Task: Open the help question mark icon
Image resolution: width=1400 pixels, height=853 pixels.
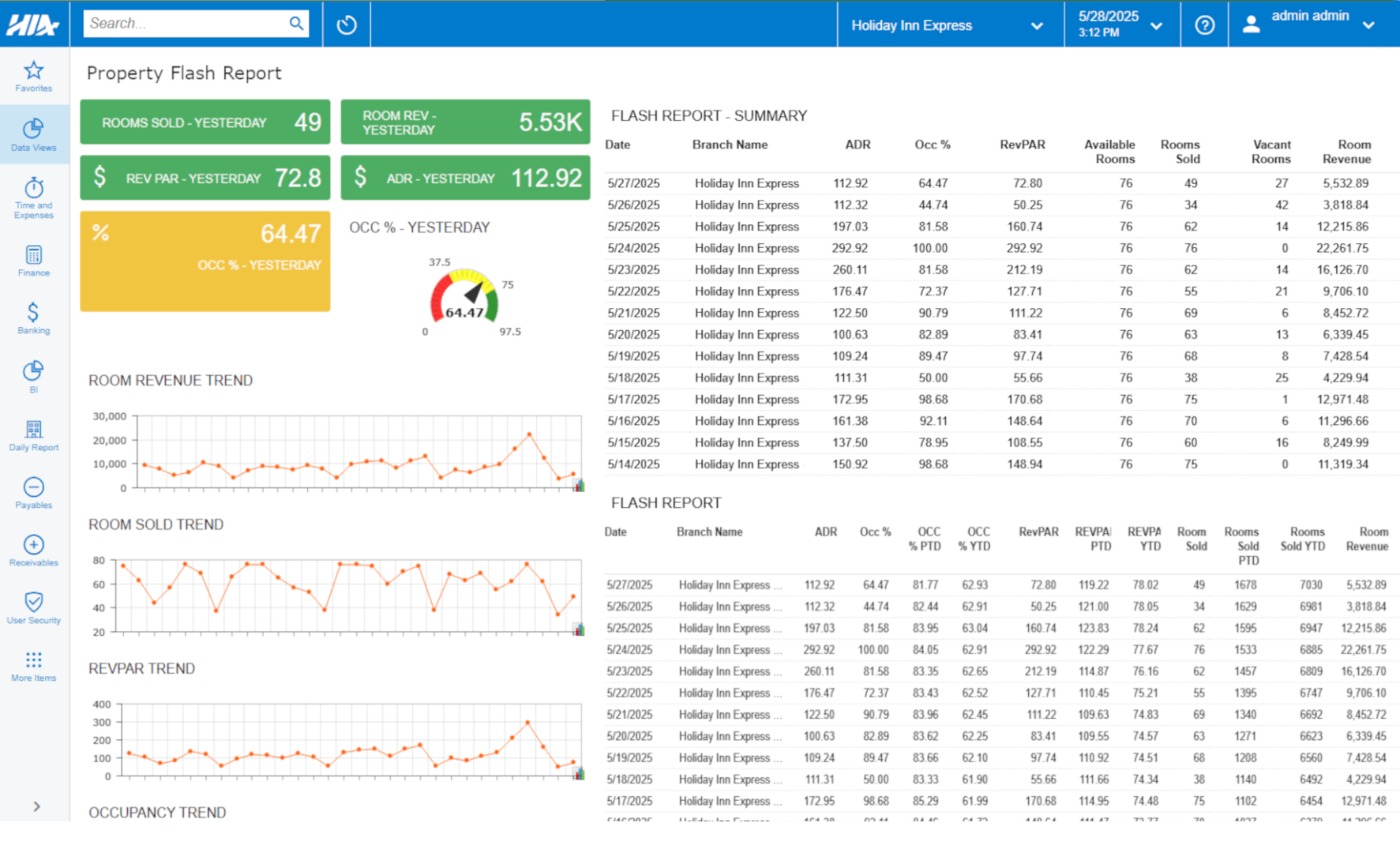Action: pyautogui.click(x=1204, y=25)
